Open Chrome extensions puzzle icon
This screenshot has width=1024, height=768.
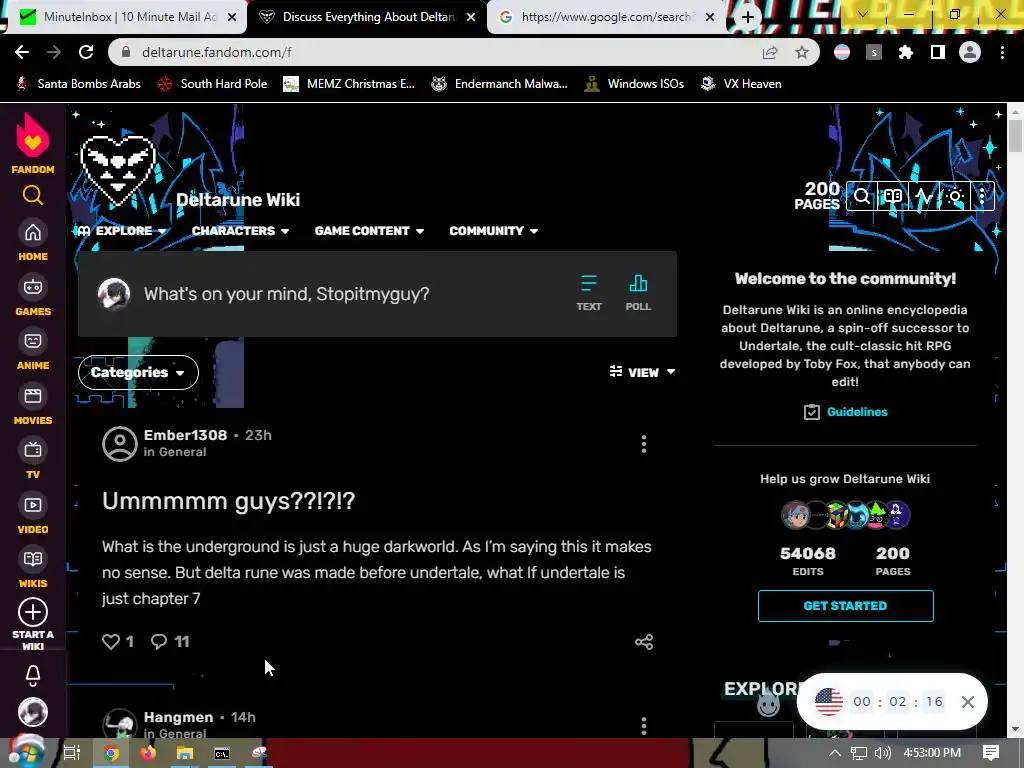(906, 52)
